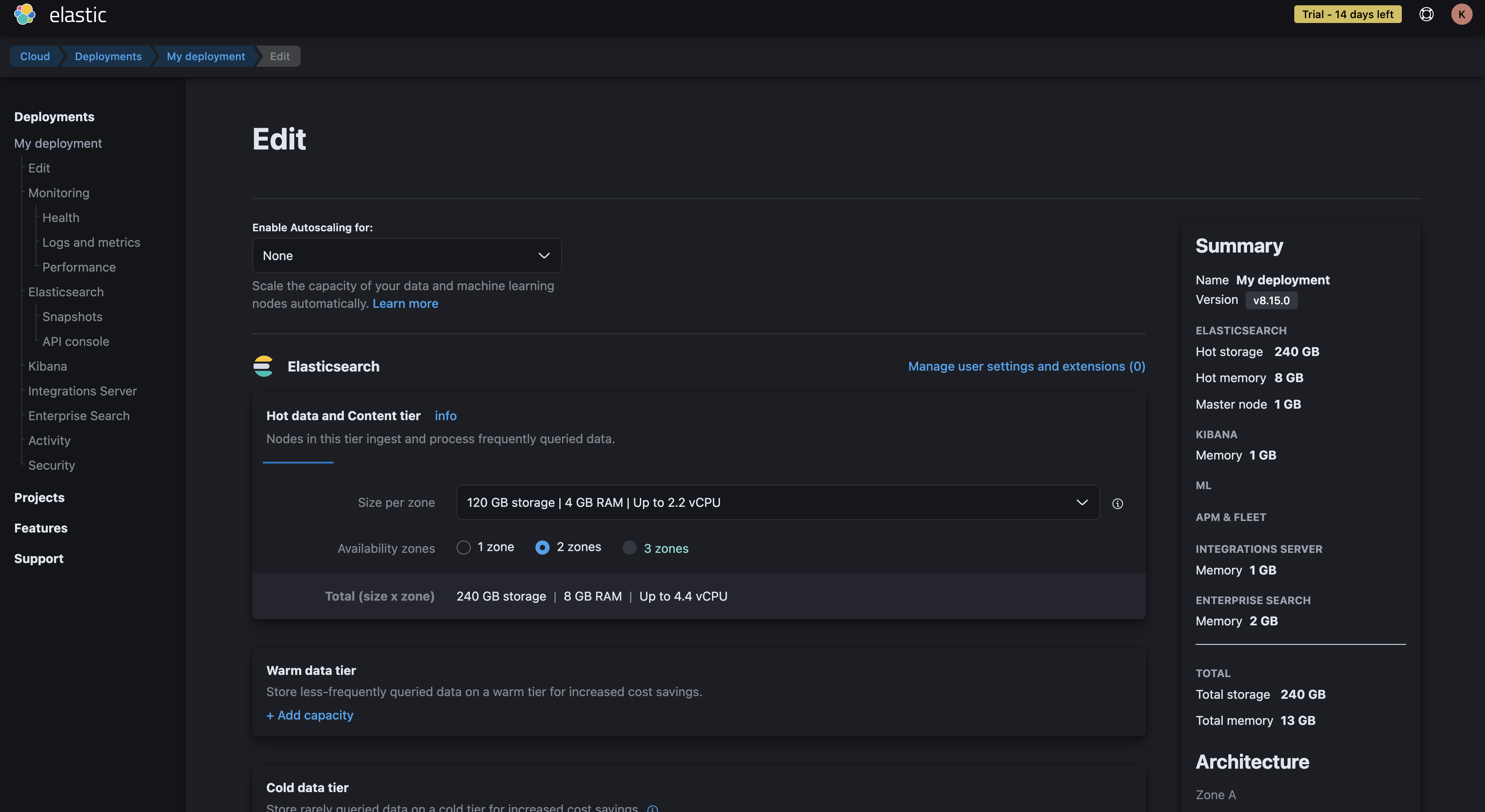The height and width of the screenshot is (812, 1485).
Task: Open Kibana in sidebar
Action: [47, 367]
